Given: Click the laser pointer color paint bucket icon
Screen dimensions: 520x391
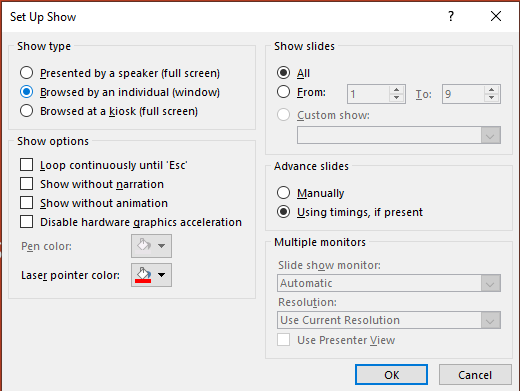Looking at the screenshot, I should [x=143, y=275].
